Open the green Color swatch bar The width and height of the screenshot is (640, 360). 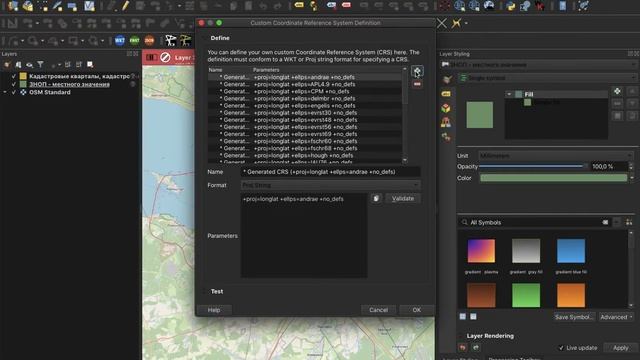pyautogui.click(x=553, y=178)
